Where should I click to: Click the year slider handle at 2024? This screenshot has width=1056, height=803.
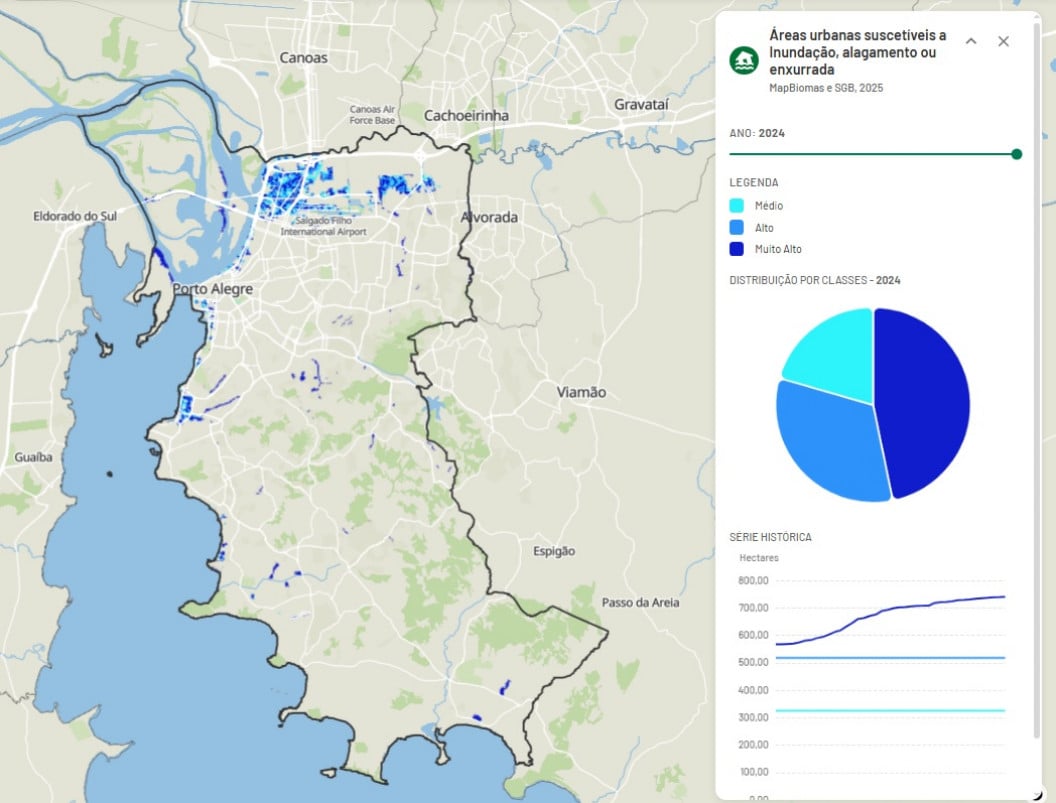click(x=1016, y=154)
